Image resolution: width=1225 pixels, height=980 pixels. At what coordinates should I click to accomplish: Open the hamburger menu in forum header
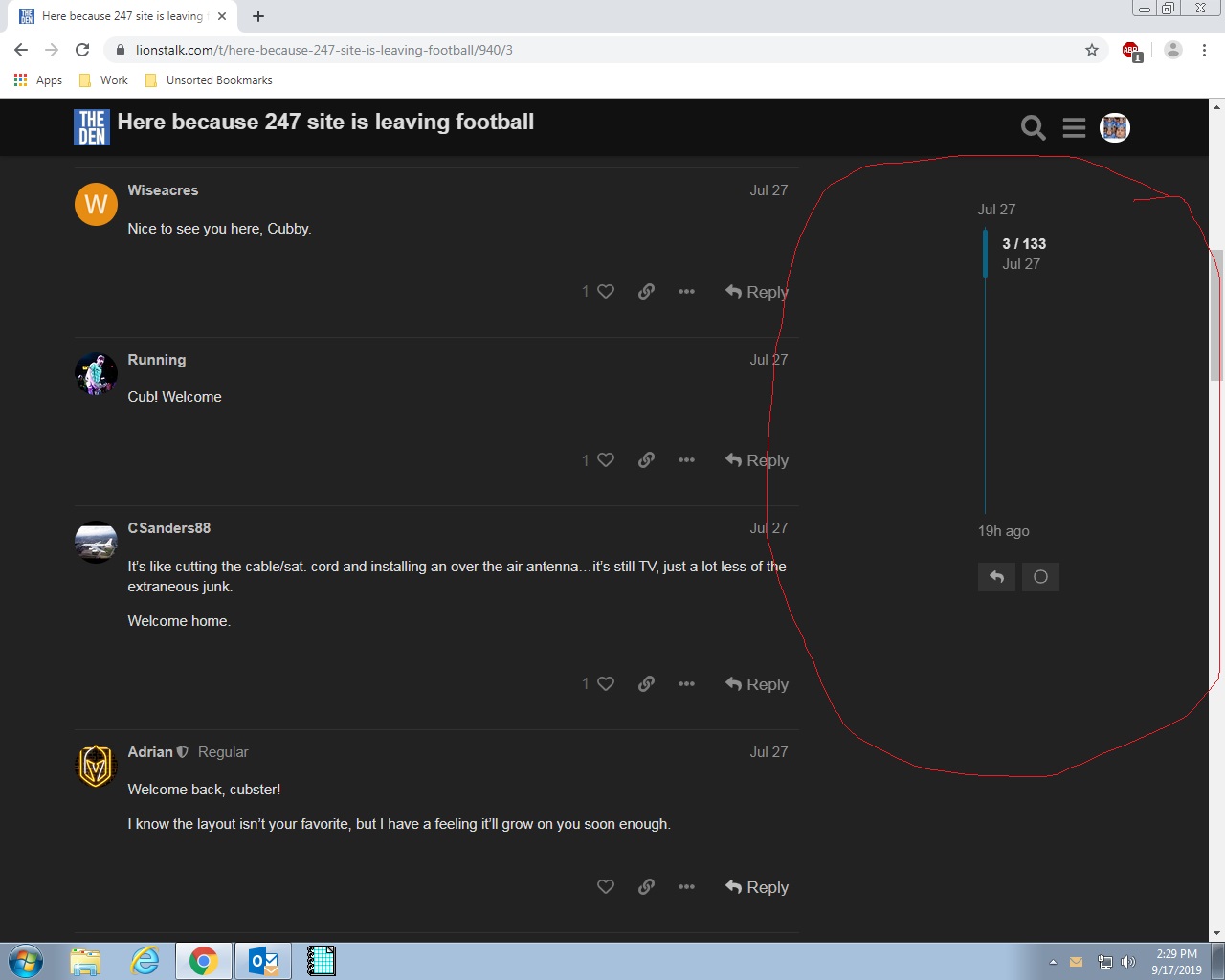[x=1074, y=127]
